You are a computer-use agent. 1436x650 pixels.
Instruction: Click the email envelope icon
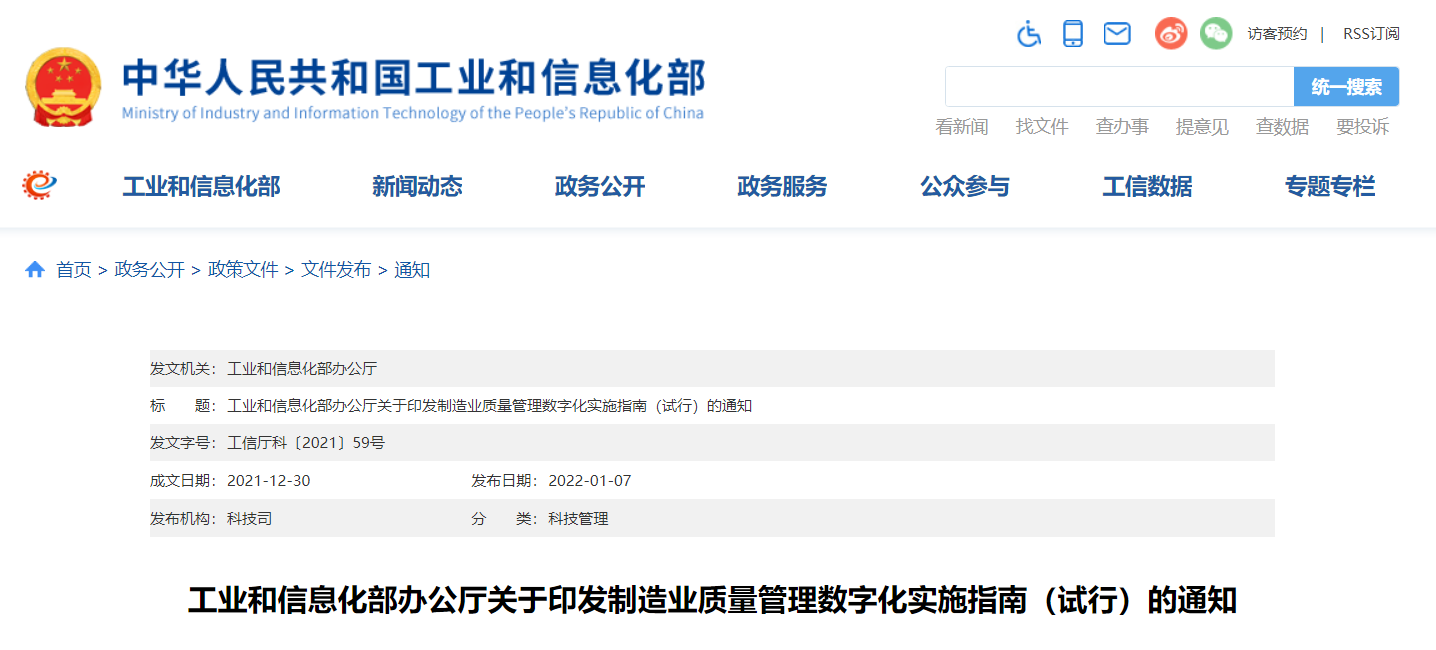(1117, 33)
